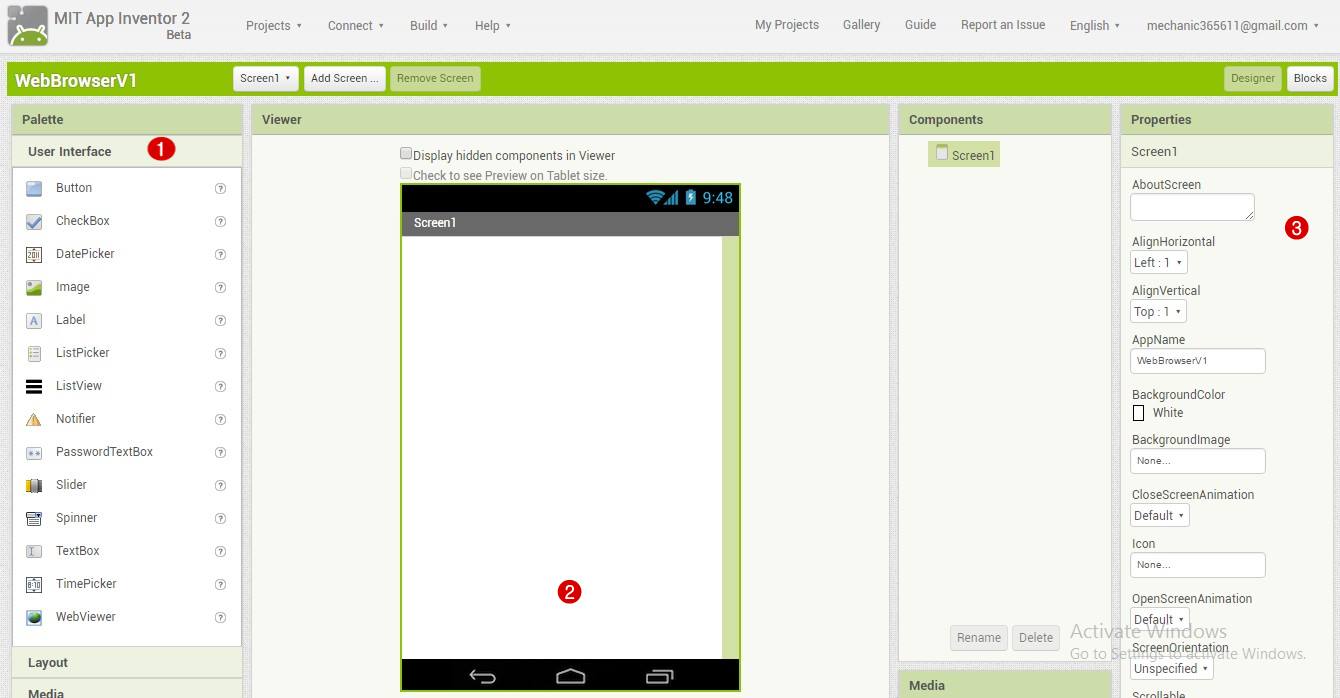Toggle the Preview on Tablet size checkbox
This screenshot has width=1340, height=698.
(x=406, y=174)
